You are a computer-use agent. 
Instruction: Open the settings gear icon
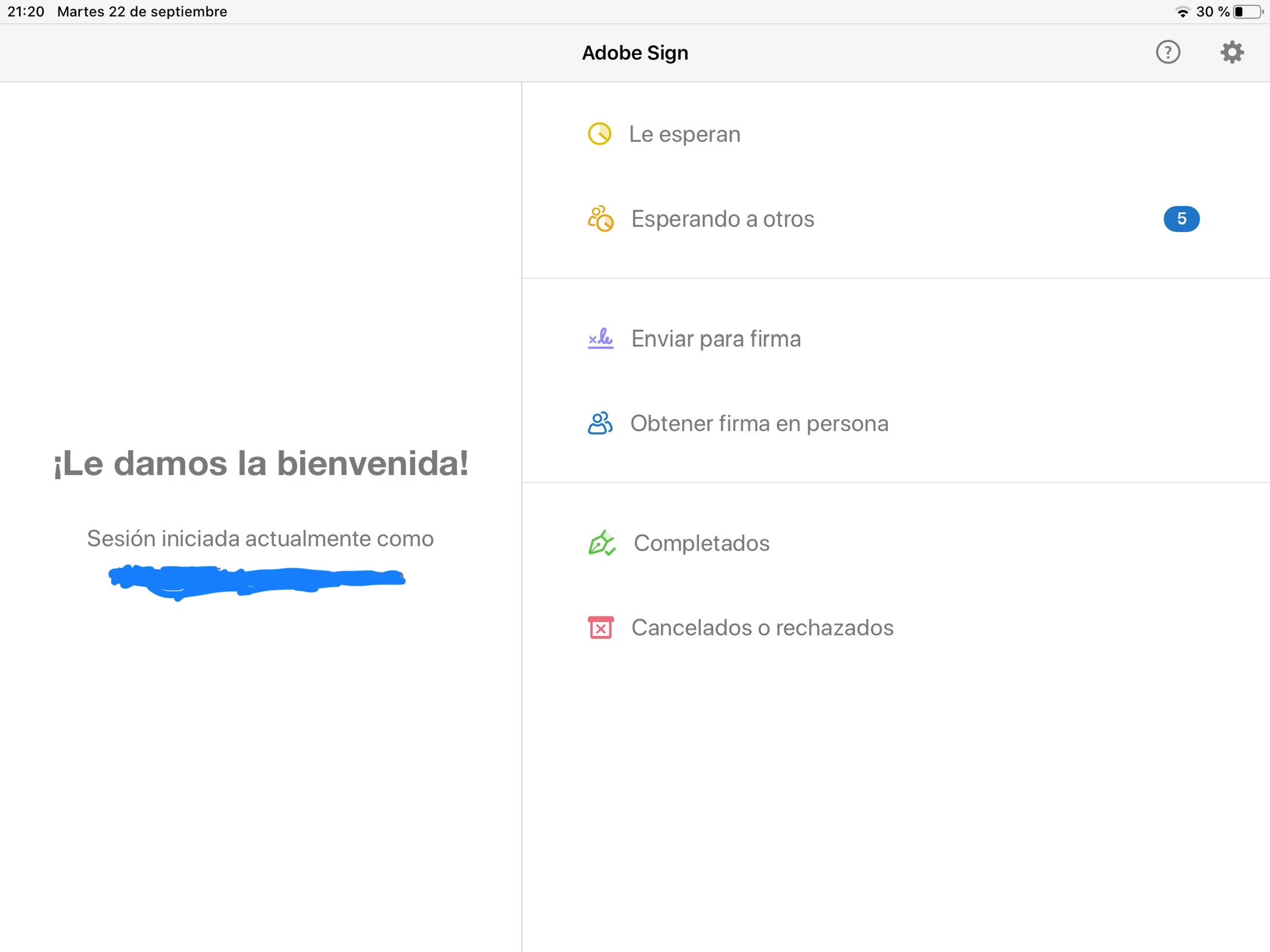click(x=1232, y=53)
